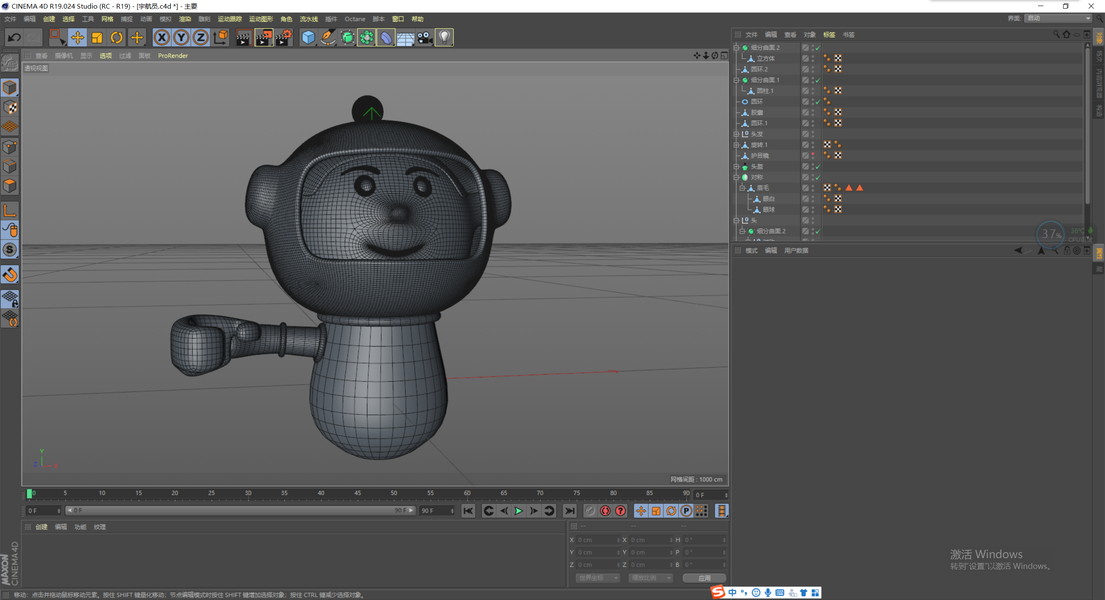Open ProRender viewport menu
The image size is (1105, 600).
point(173,56)
